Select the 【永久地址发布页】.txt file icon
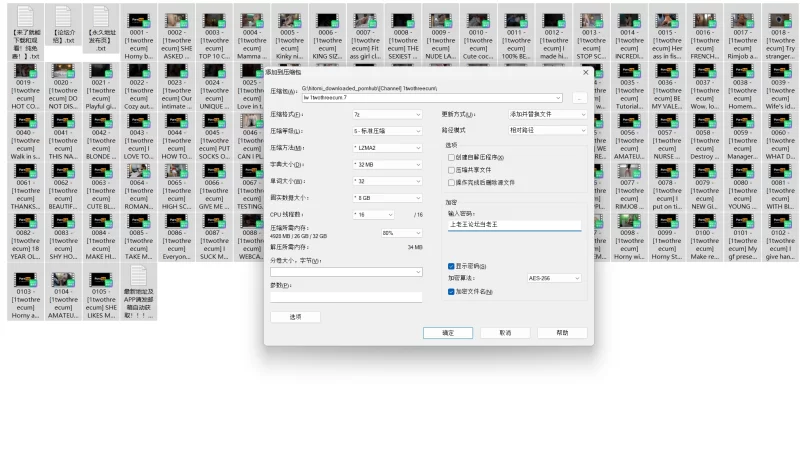The image size is (800, 469). tap(99, 18)
